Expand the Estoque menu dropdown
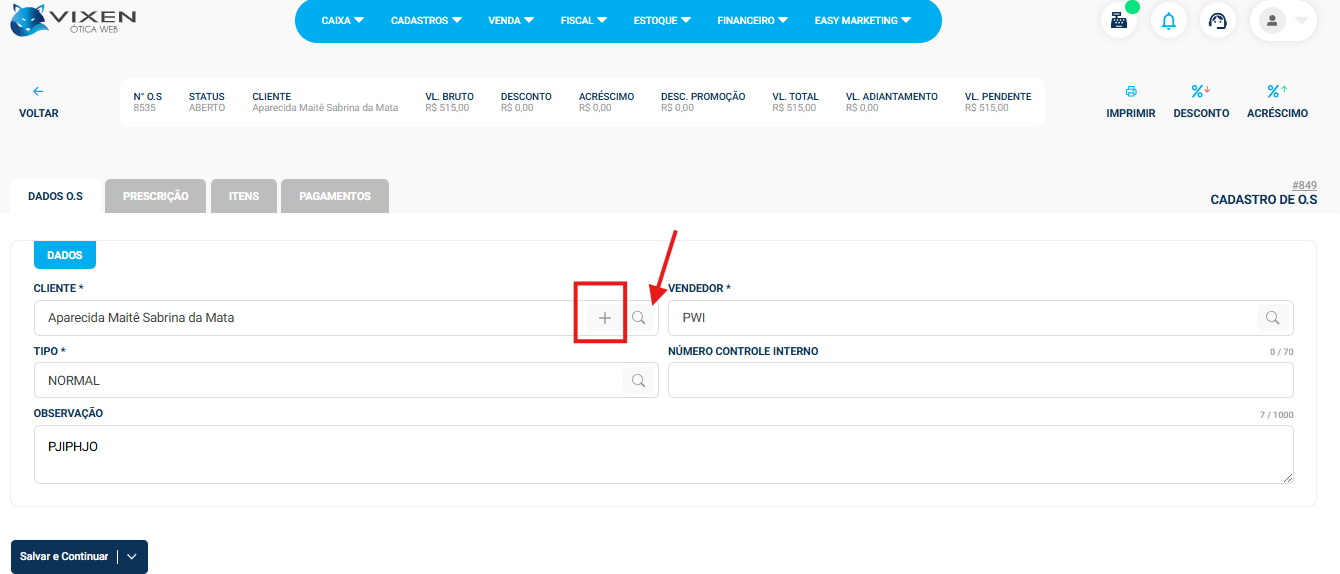Viewport: 1340px width, 574px height. click(x=663, y=20)
